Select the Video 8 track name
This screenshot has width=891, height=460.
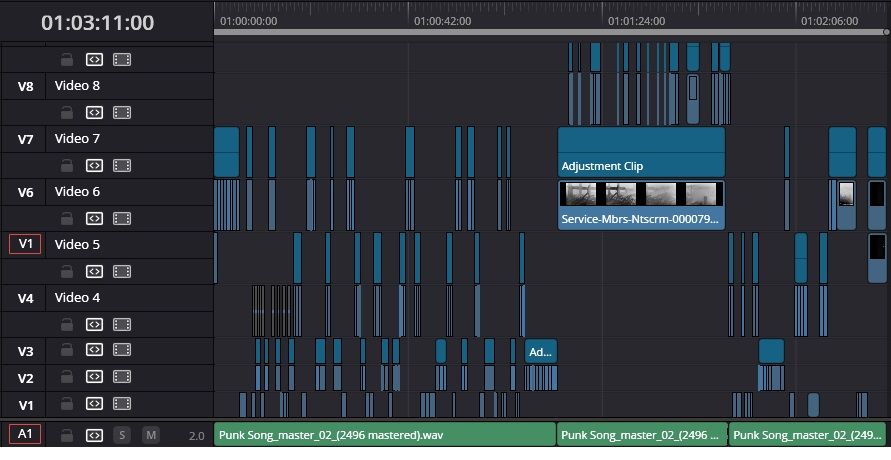[x=77, y=86]
